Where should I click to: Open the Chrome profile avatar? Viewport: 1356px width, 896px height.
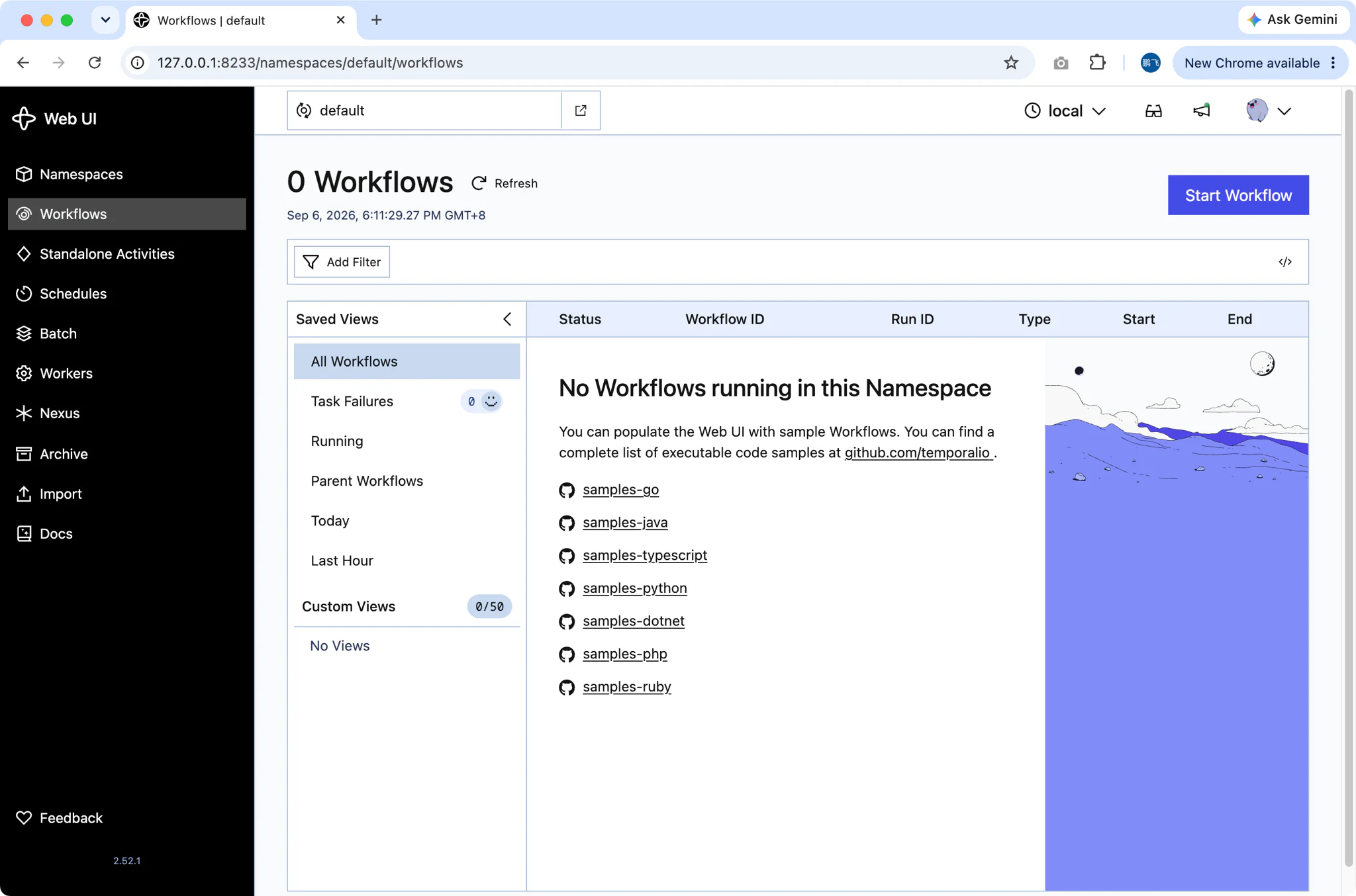1151,63
